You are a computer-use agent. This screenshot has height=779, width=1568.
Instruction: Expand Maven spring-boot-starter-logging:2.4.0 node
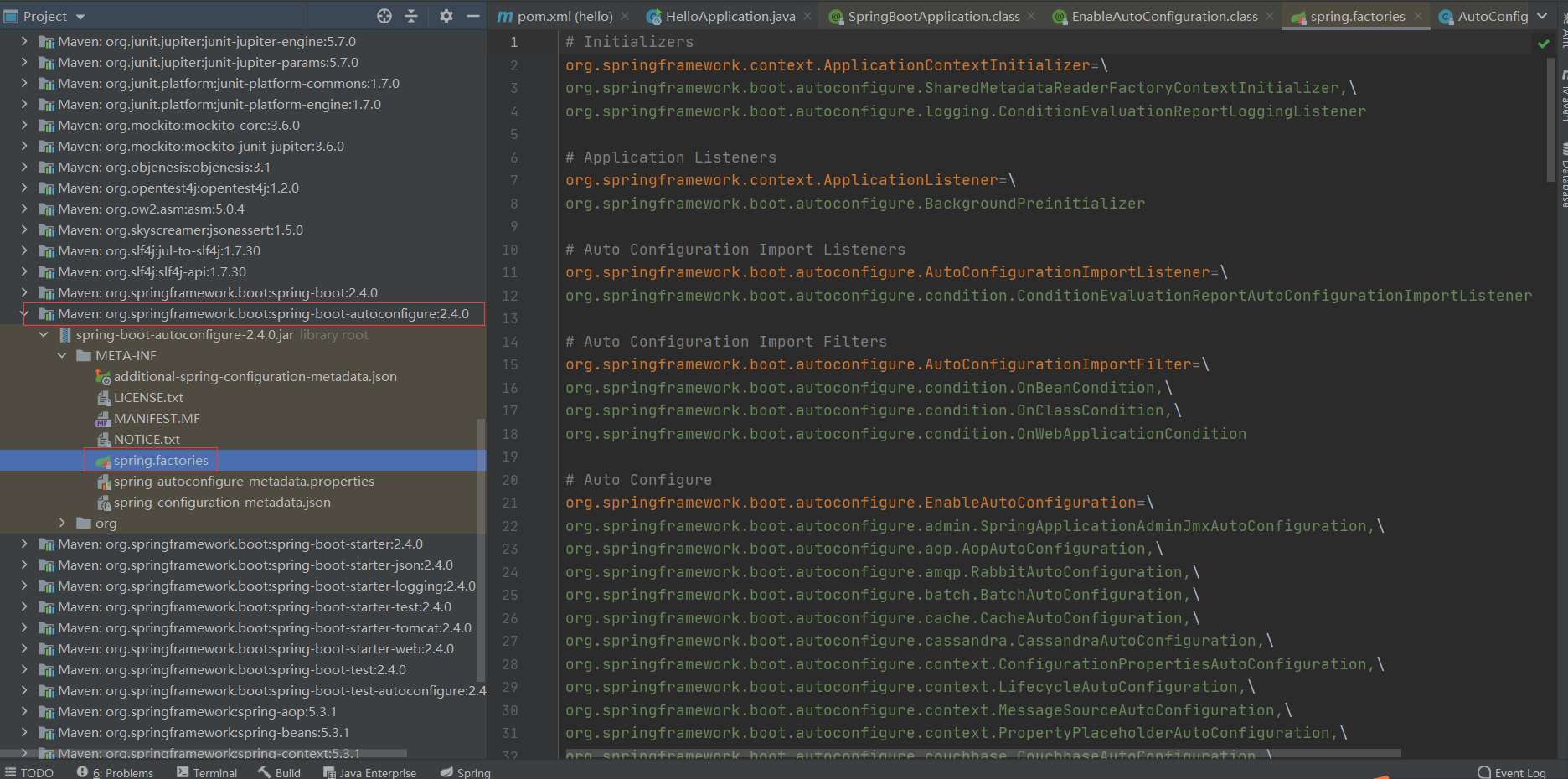[23, 586]
